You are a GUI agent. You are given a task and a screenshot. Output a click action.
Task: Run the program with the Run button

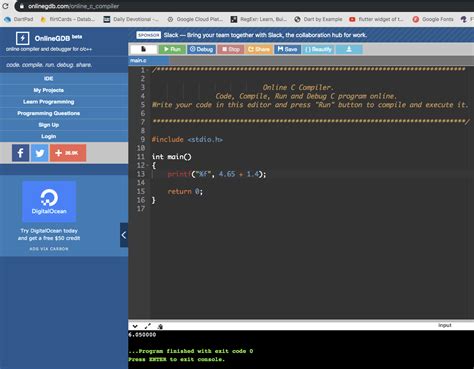tap(172, 49)
